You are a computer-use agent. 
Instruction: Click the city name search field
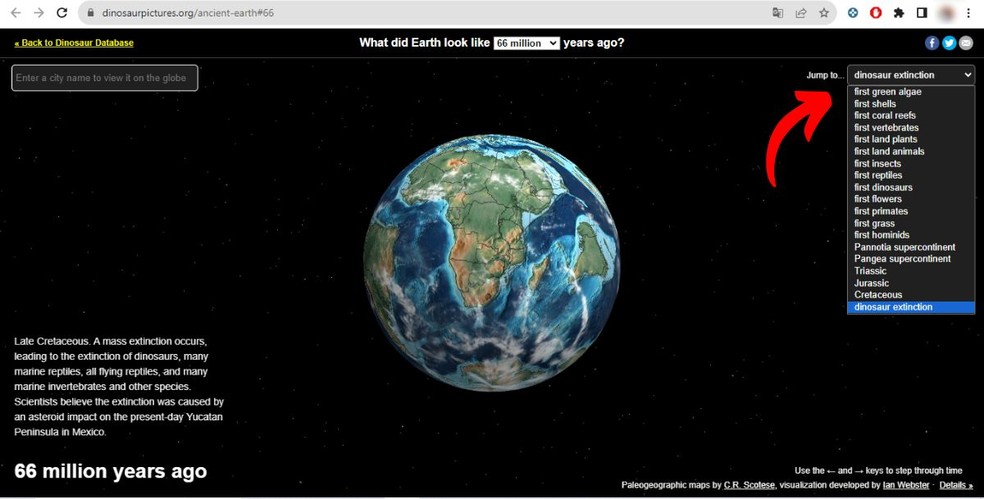pyautogui.click(x=105, y=78)
